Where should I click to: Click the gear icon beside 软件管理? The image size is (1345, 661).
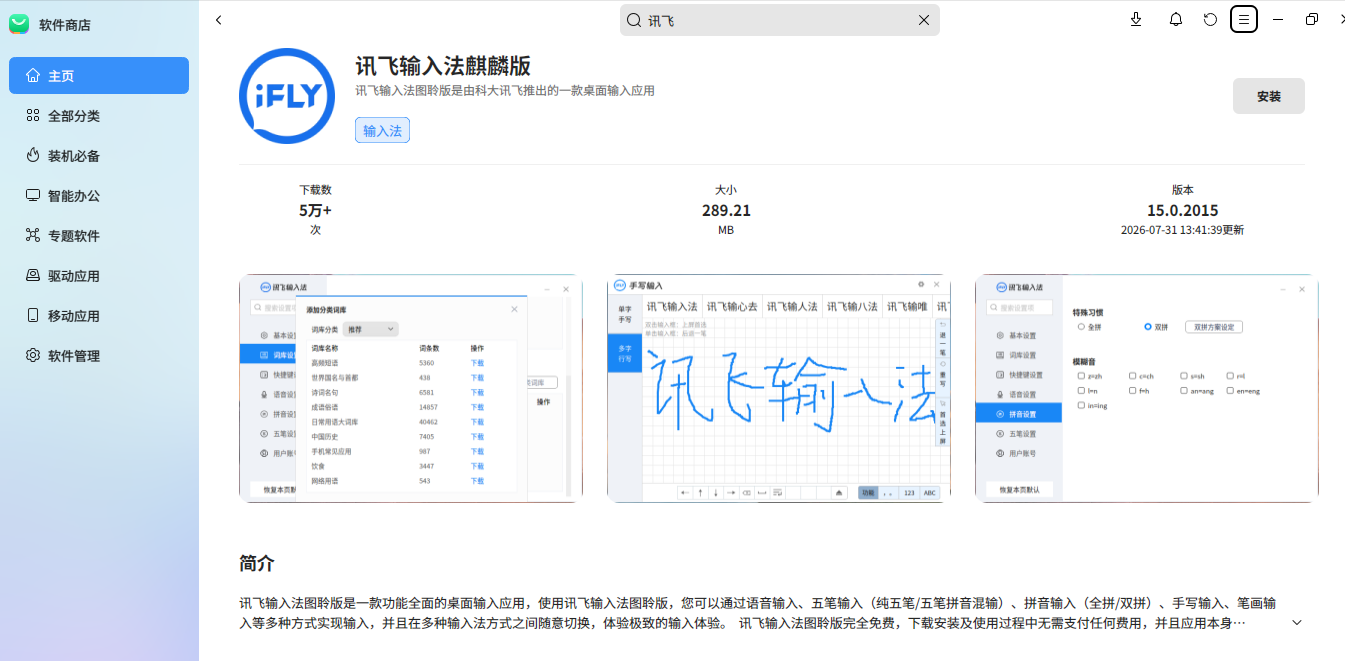[x=33, y=356]
